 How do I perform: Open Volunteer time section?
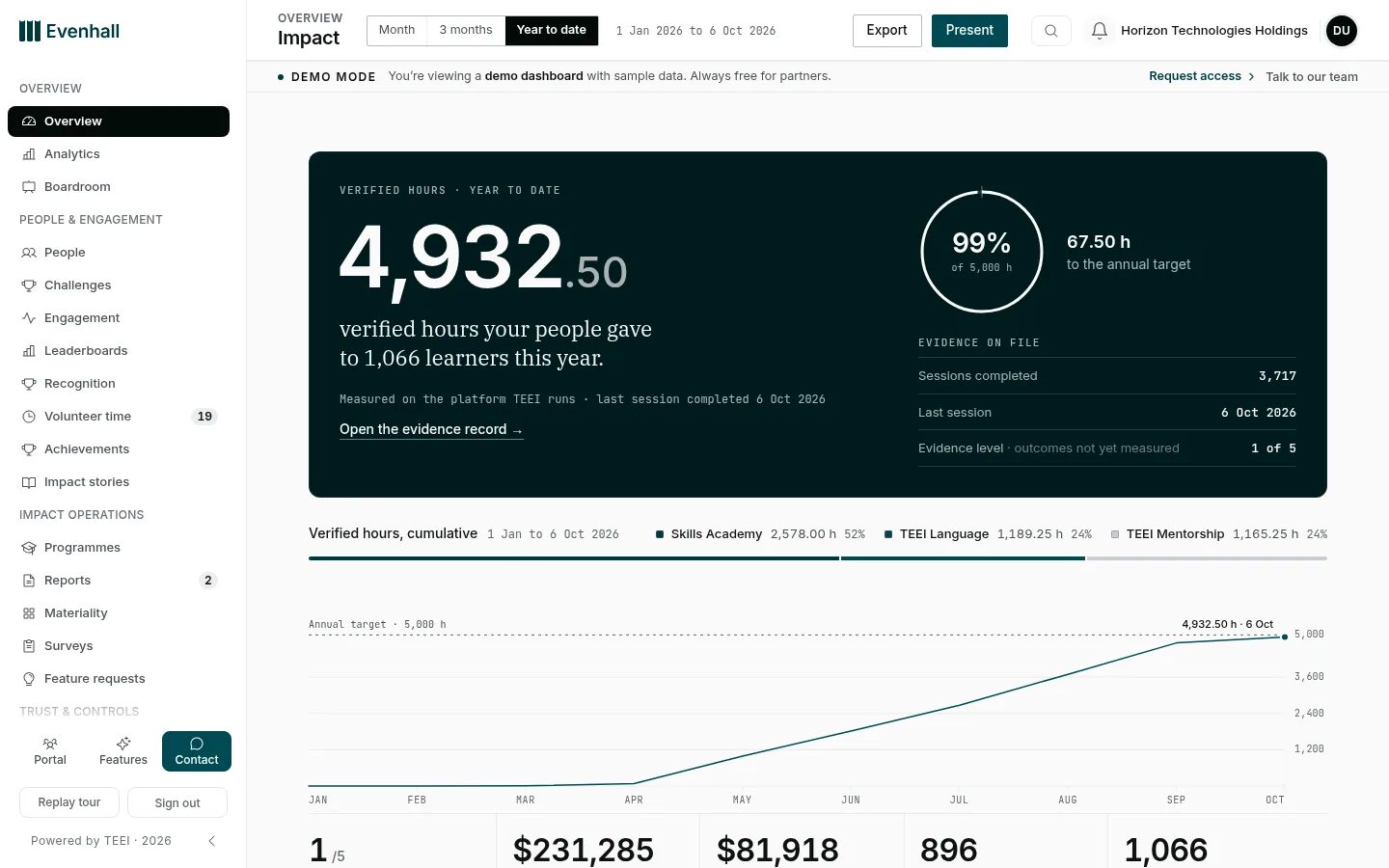[x=119, y=417]
